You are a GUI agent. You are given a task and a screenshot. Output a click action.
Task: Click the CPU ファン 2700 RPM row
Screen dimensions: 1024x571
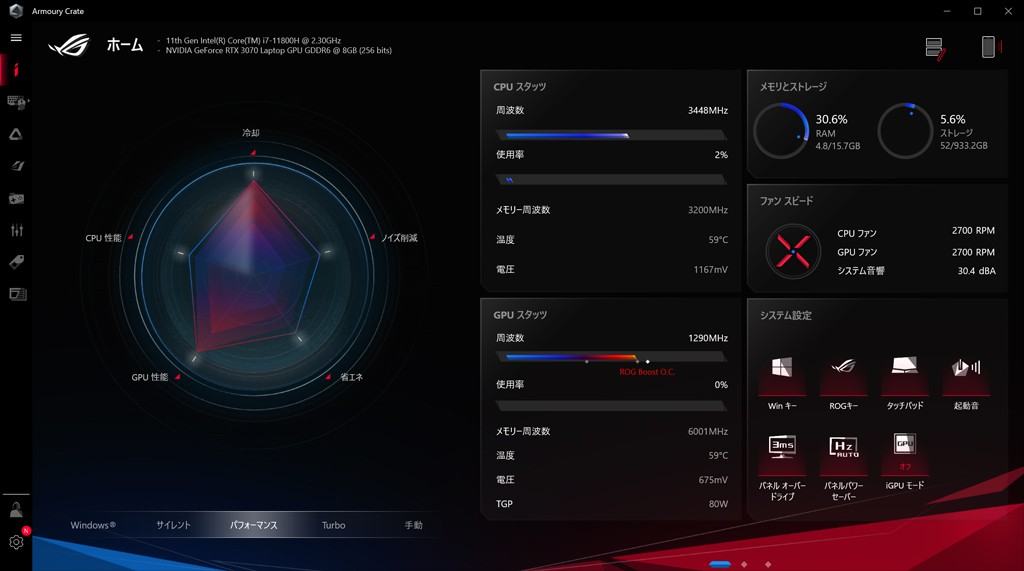pos(916,232)
